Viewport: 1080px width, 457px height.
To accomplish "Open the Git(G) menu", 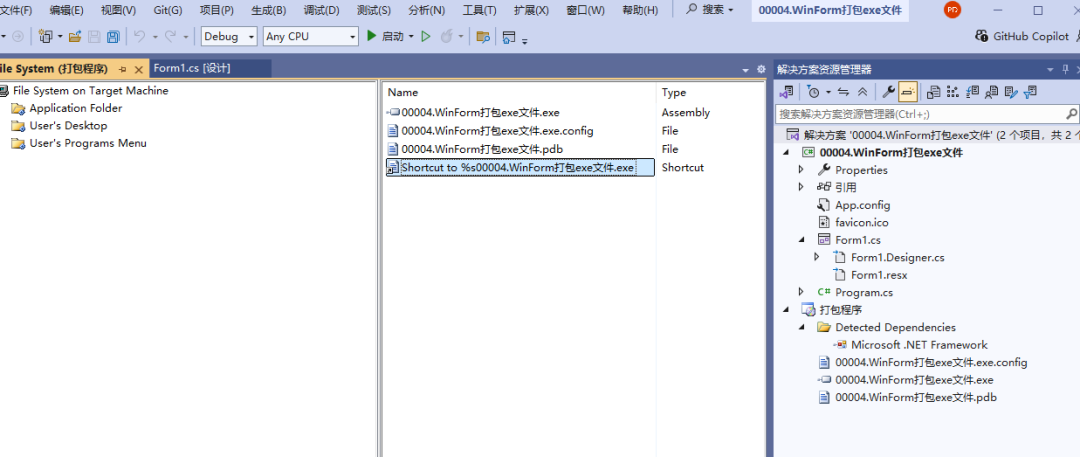I will point(168,10).
